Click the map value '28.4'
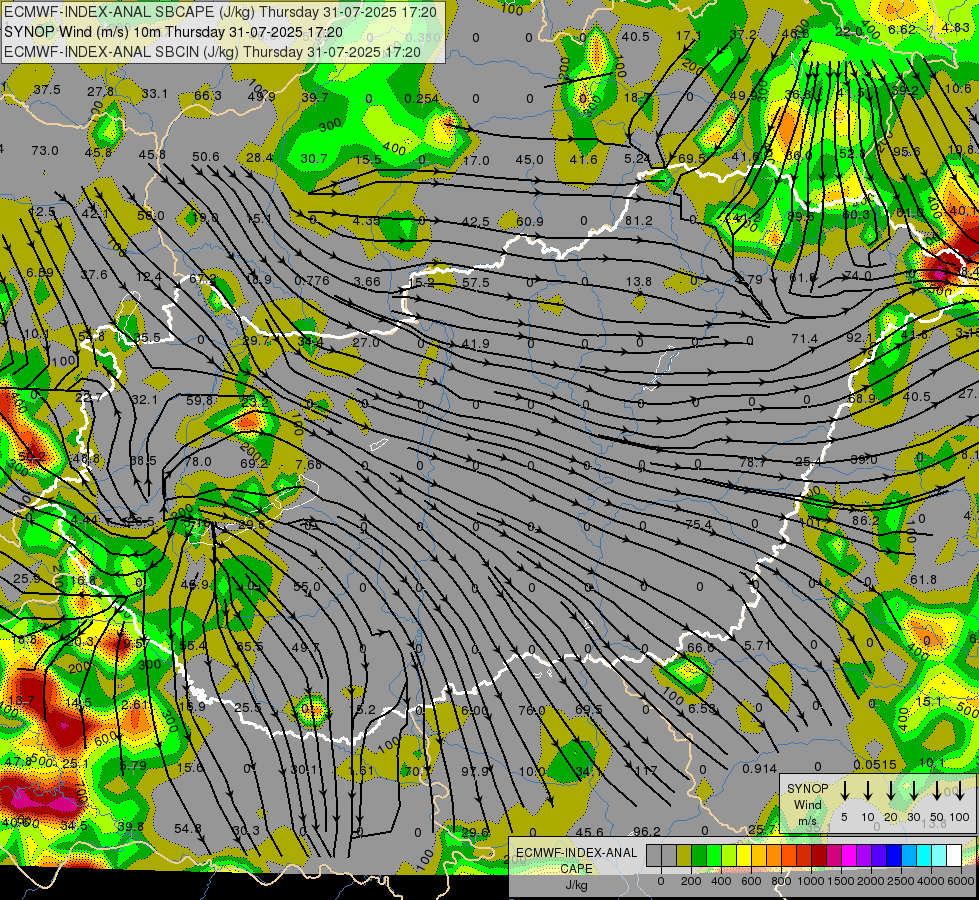Image resolution: width=979 pixels, height=900 pixels. (259, 158)
